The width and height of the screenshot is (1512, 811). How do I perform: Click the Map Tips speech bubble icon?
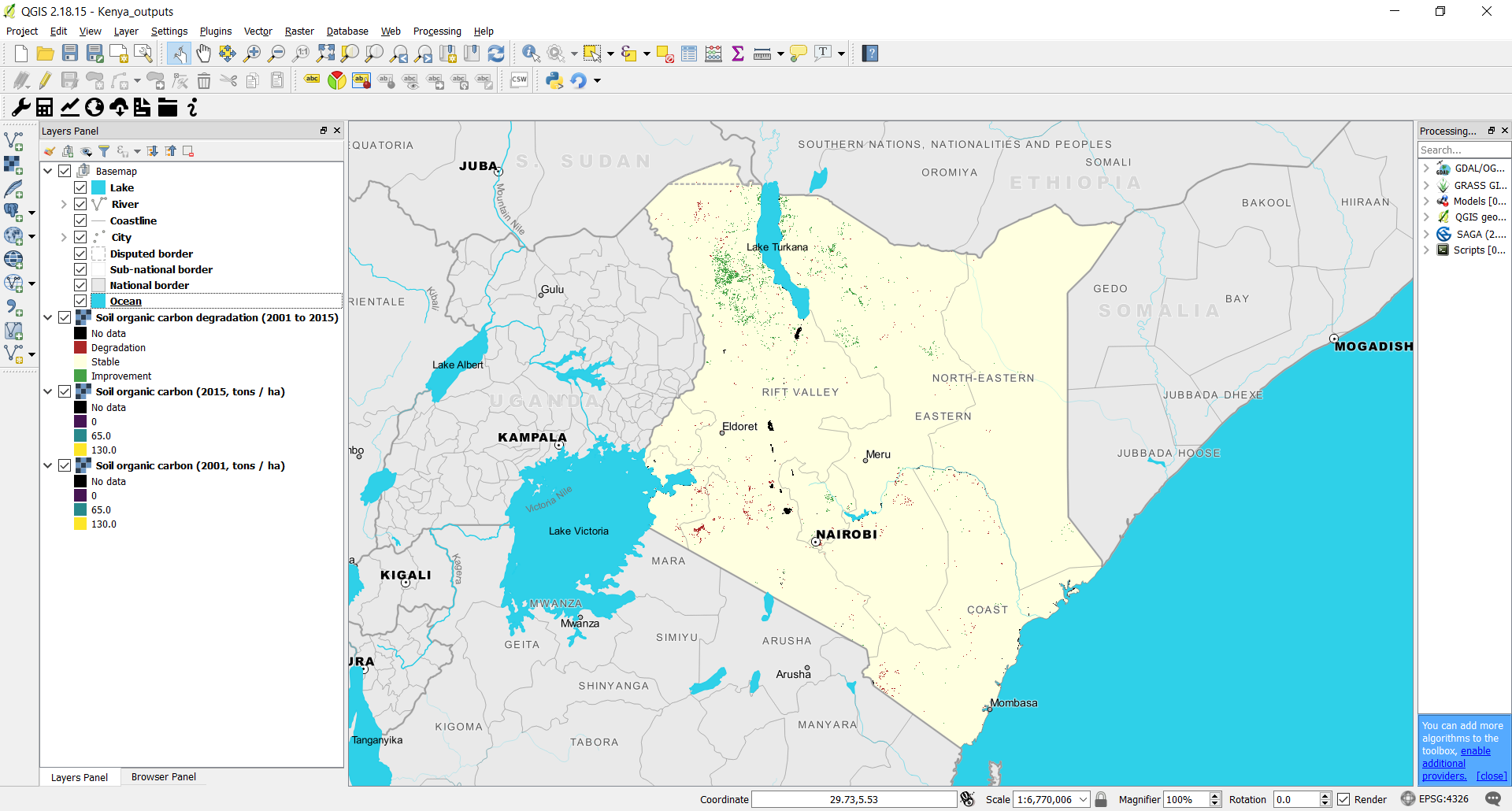[x=799, y=54]
